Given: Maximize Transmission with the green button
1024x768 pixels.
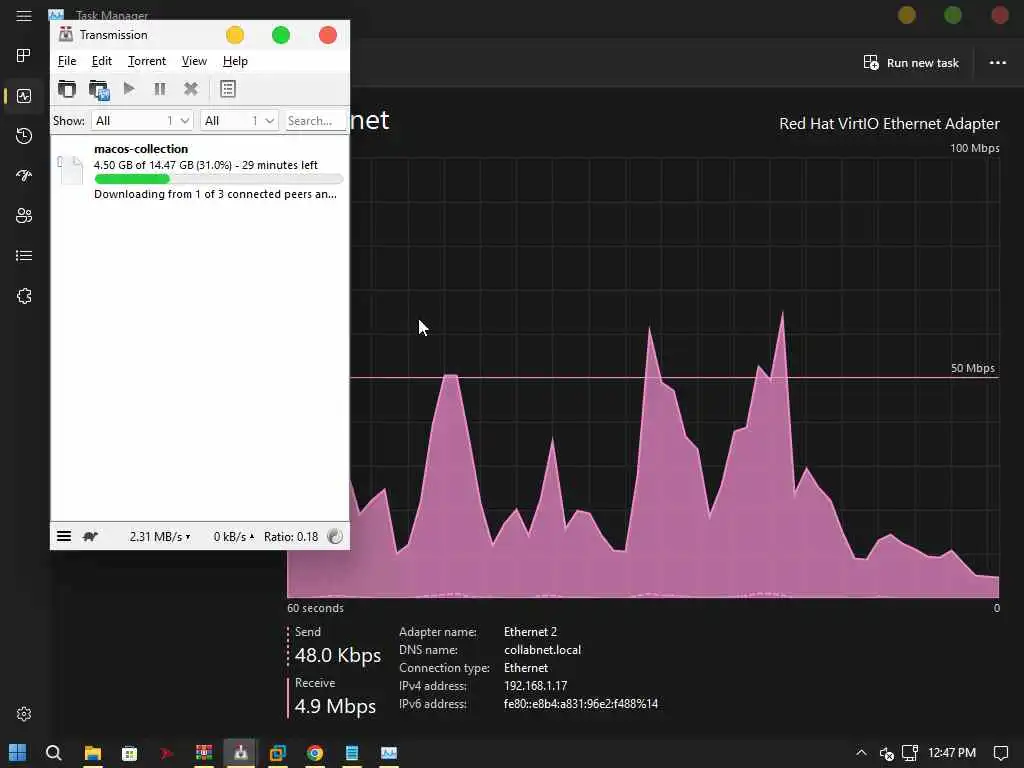Looking at the screenshot, I should (x=281, y=35).
